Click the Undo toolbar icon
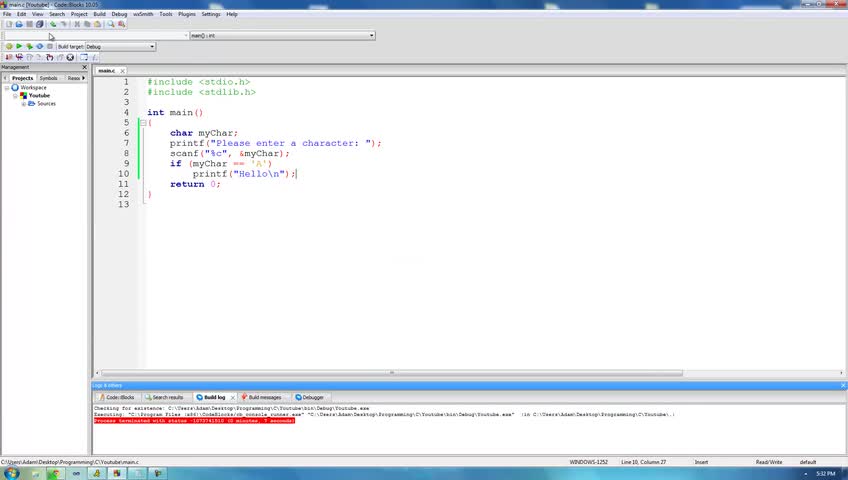This screenshot has width=848, height=480. (53, 24)
